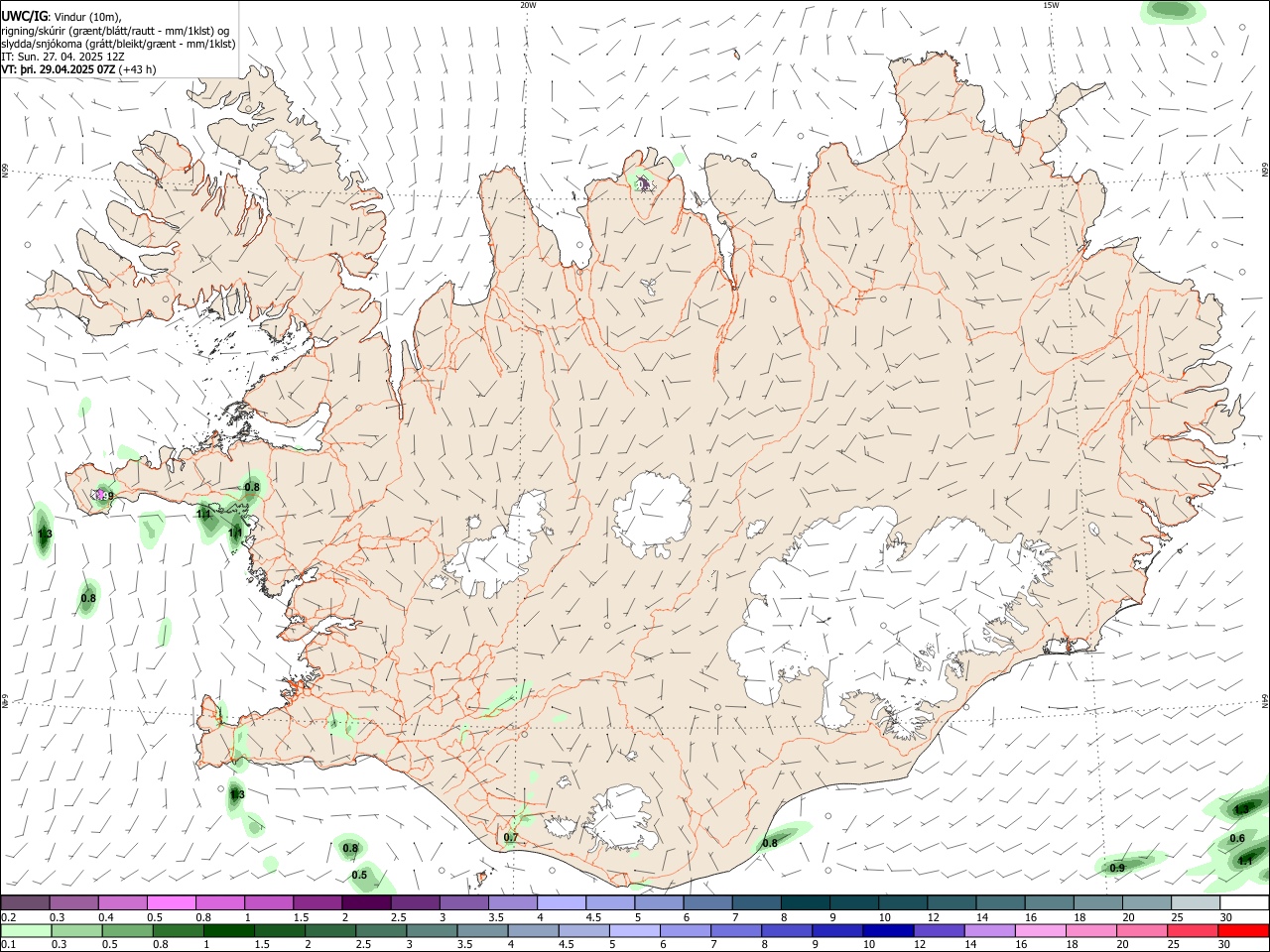Click the 'IT: Sun. 27. 04. 2025 12Z' line
The image size is (1270, 952).
[63, 57]
